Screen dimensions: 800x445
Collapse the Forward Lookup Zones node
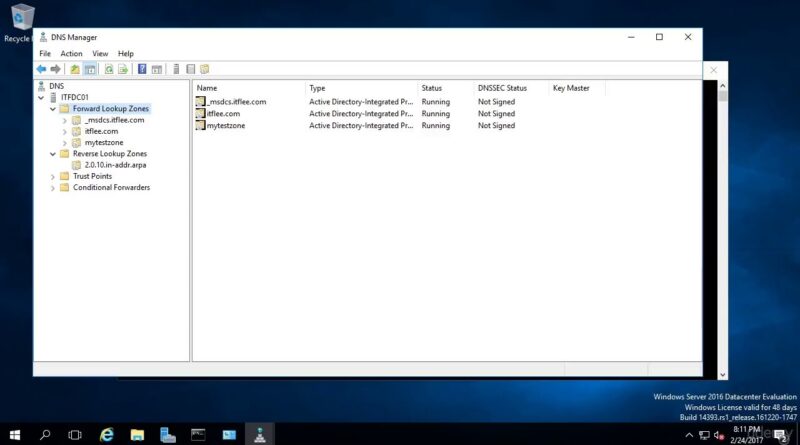[x=53, y=109]
